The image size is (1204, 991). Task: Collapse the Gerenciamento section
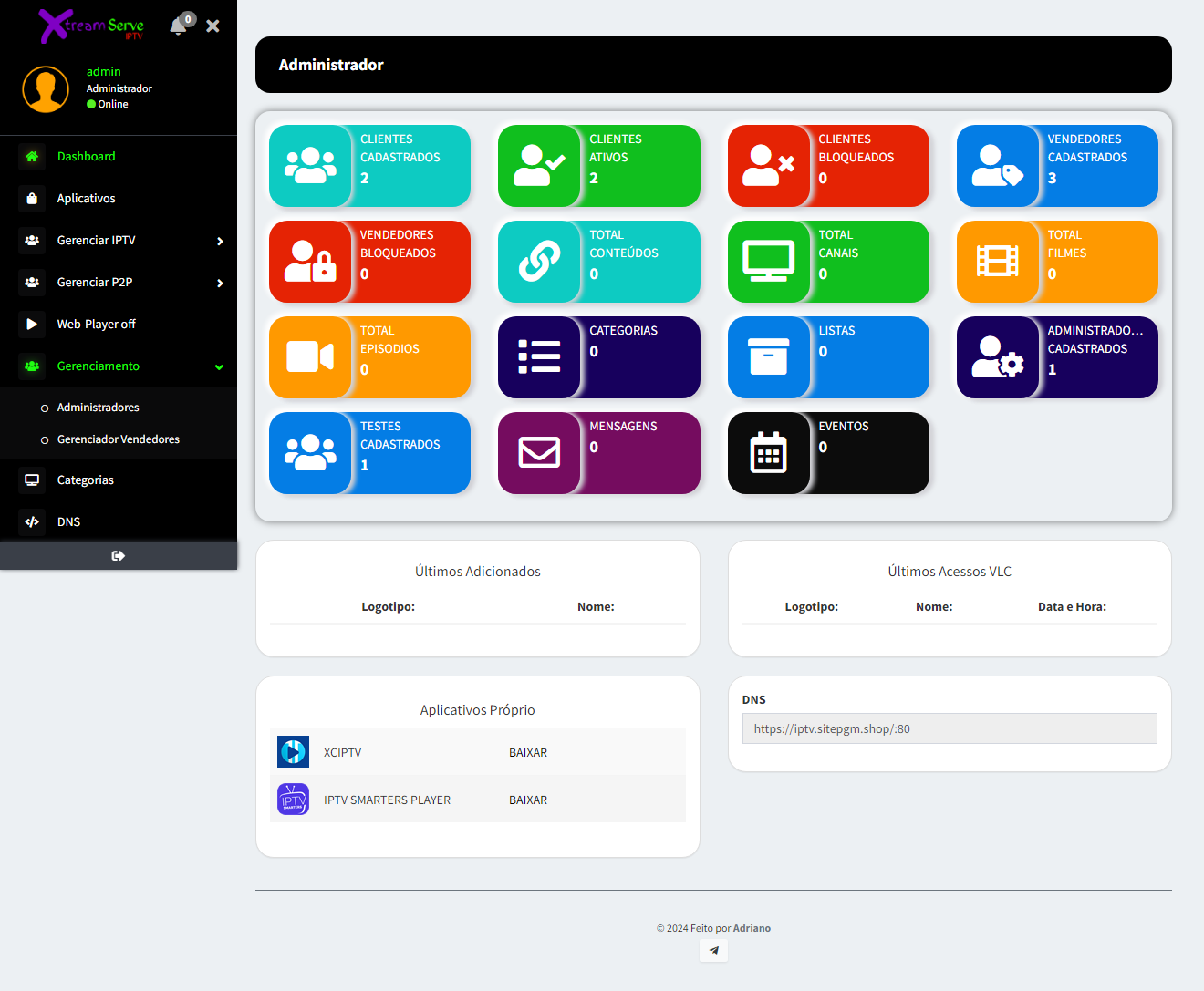219,367
